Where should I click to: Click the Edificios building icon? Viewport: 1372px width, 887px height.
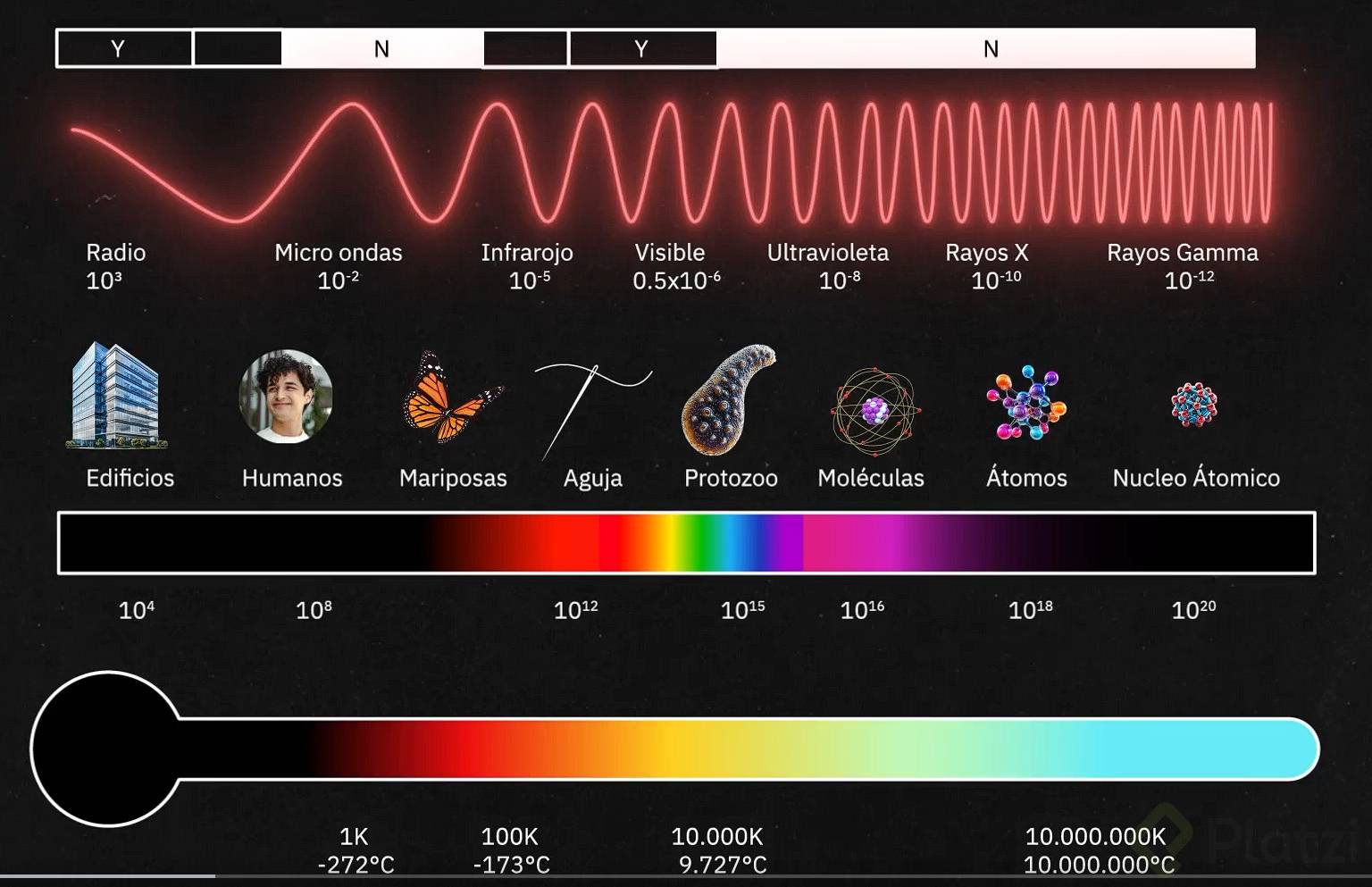[x=115, y=394]
